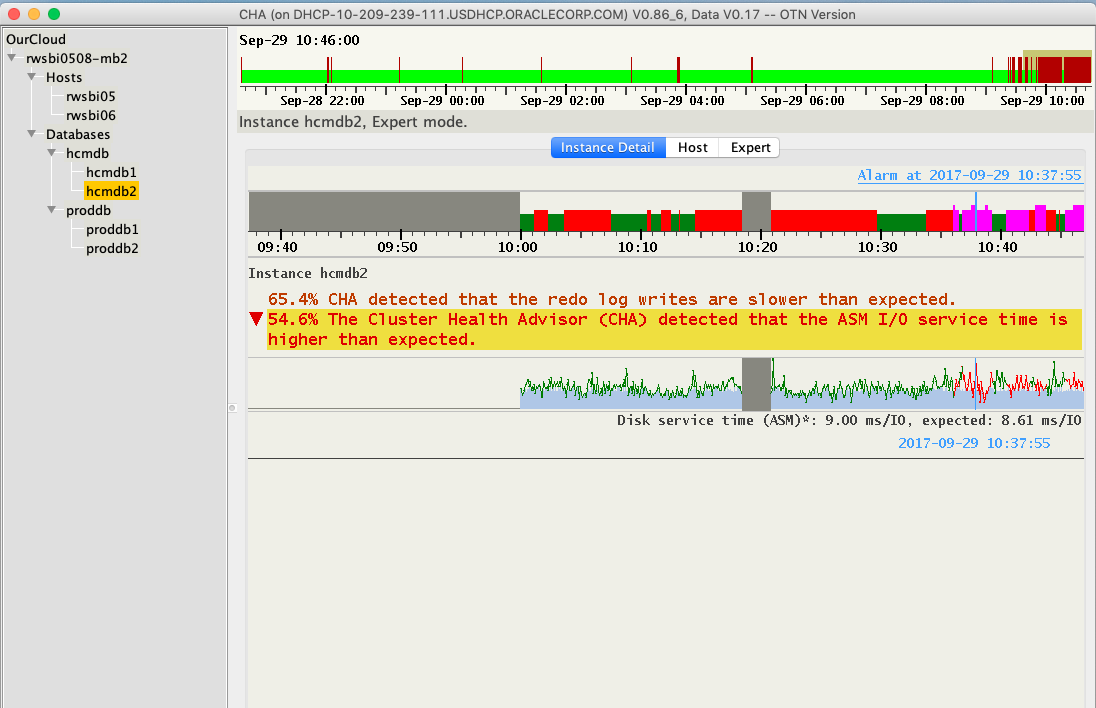Click the red alarm segment above 10:30

[x=823, y=220]
